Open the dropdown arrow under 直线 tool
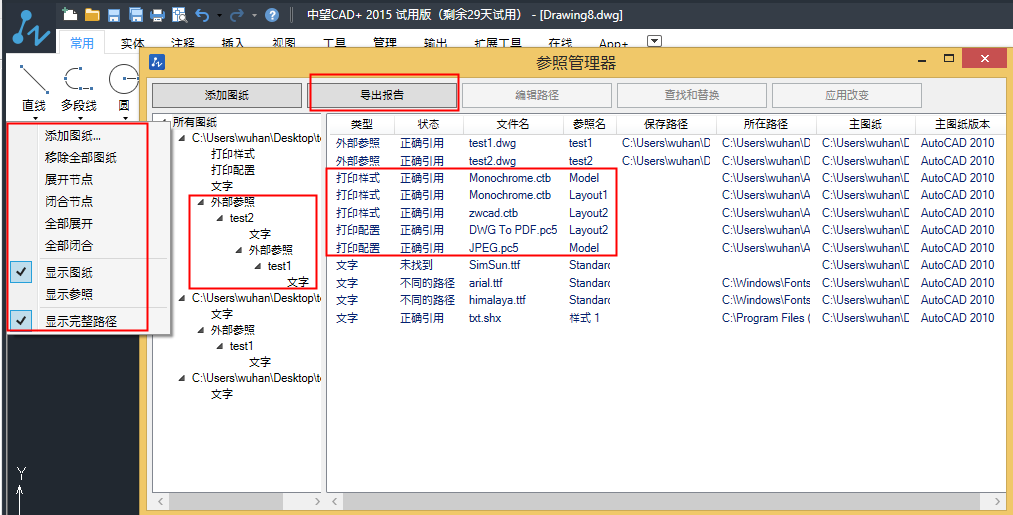1013x515 pixels. pyautogui.click(x=34, y=117)
